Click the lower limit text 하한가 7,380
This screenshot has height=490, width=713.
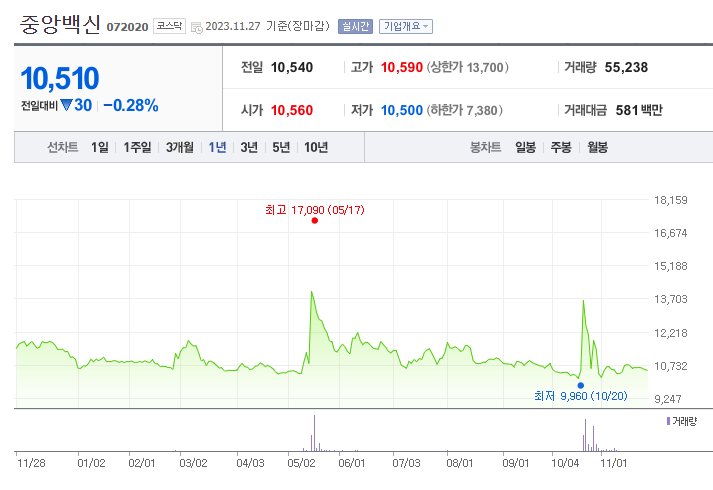[x=464, y=110]
